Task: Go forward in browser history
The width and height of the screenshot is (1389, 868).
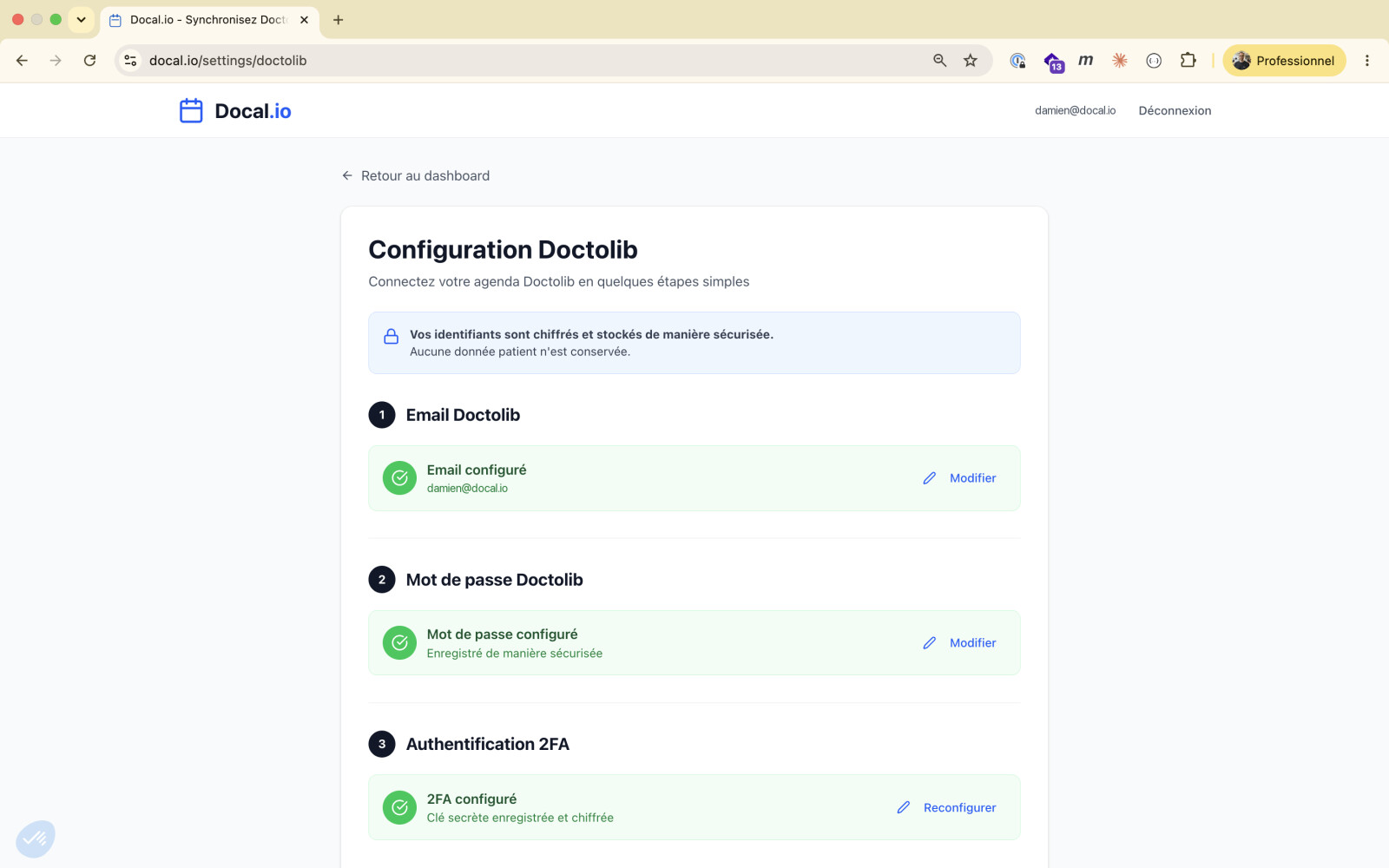Action: click(56, 61)
